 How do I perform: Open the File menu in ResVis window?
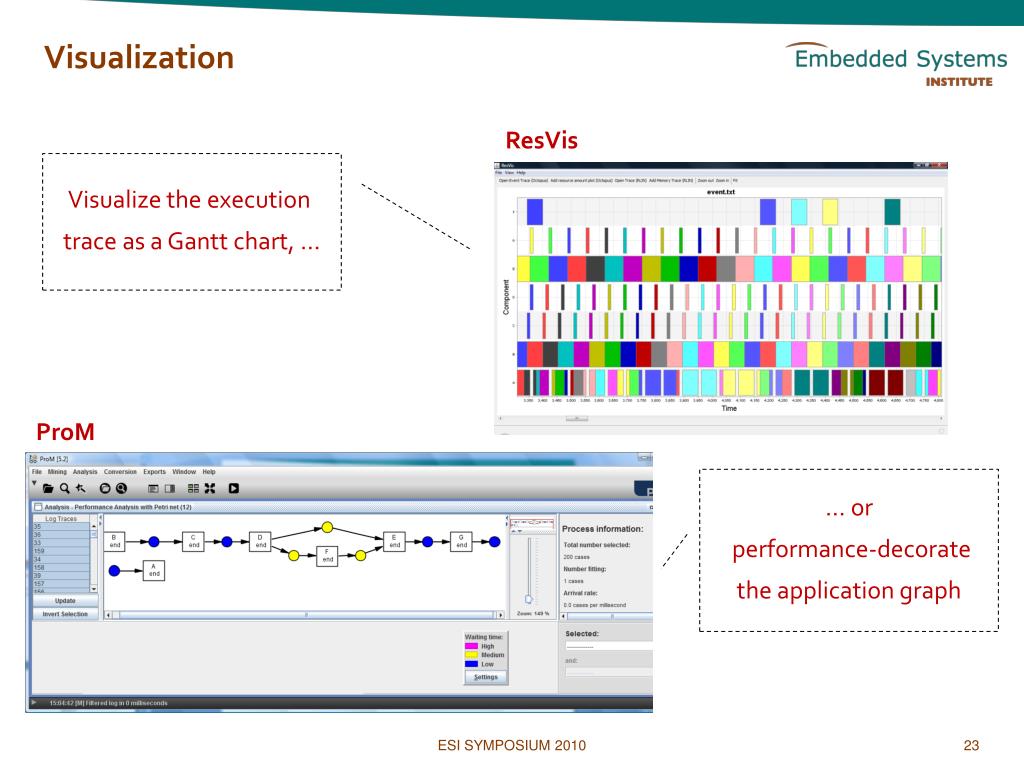(499, 173)
